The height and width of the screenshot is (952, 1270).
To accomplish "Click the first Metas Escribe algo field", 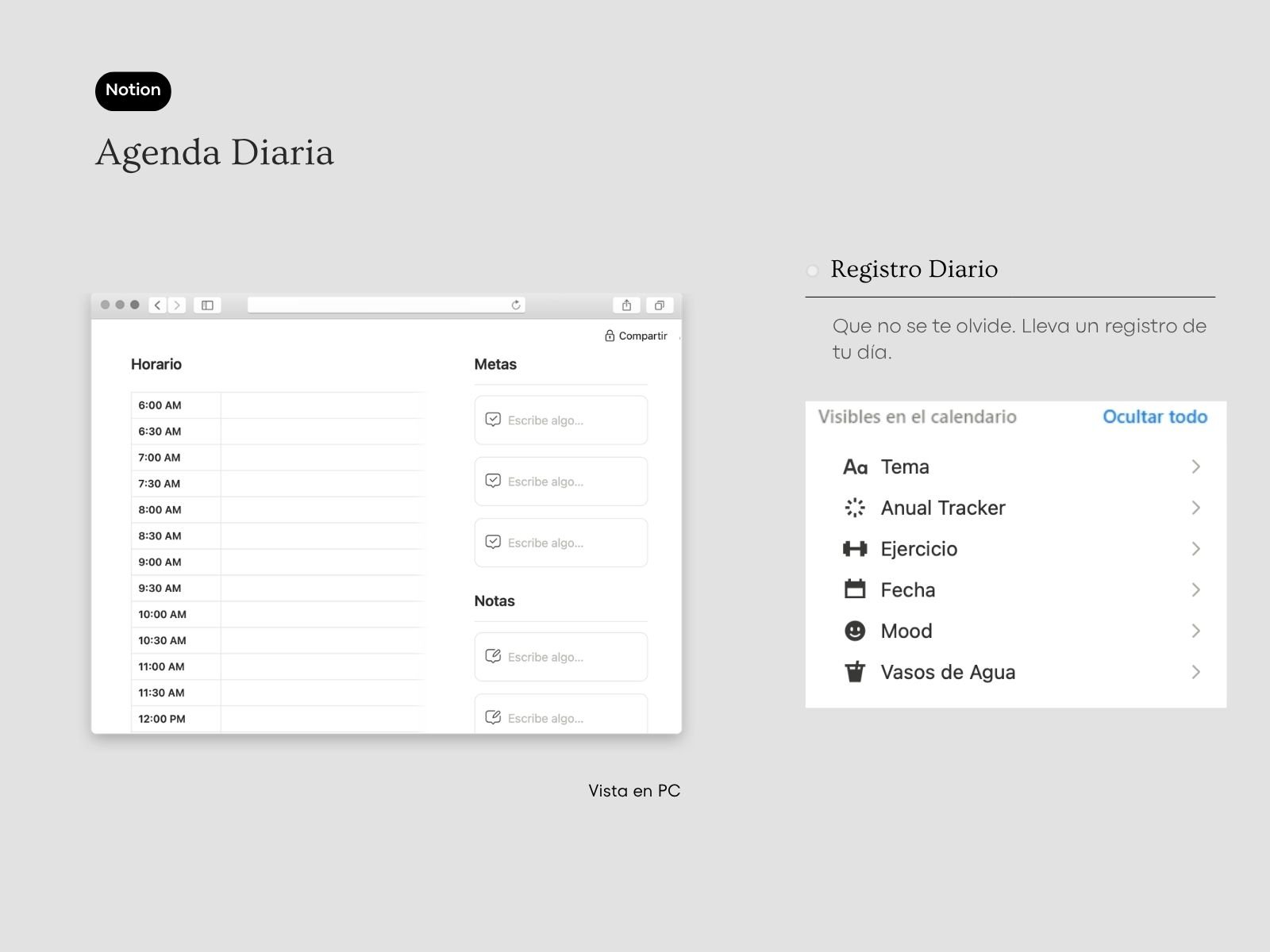I will 561,420.
